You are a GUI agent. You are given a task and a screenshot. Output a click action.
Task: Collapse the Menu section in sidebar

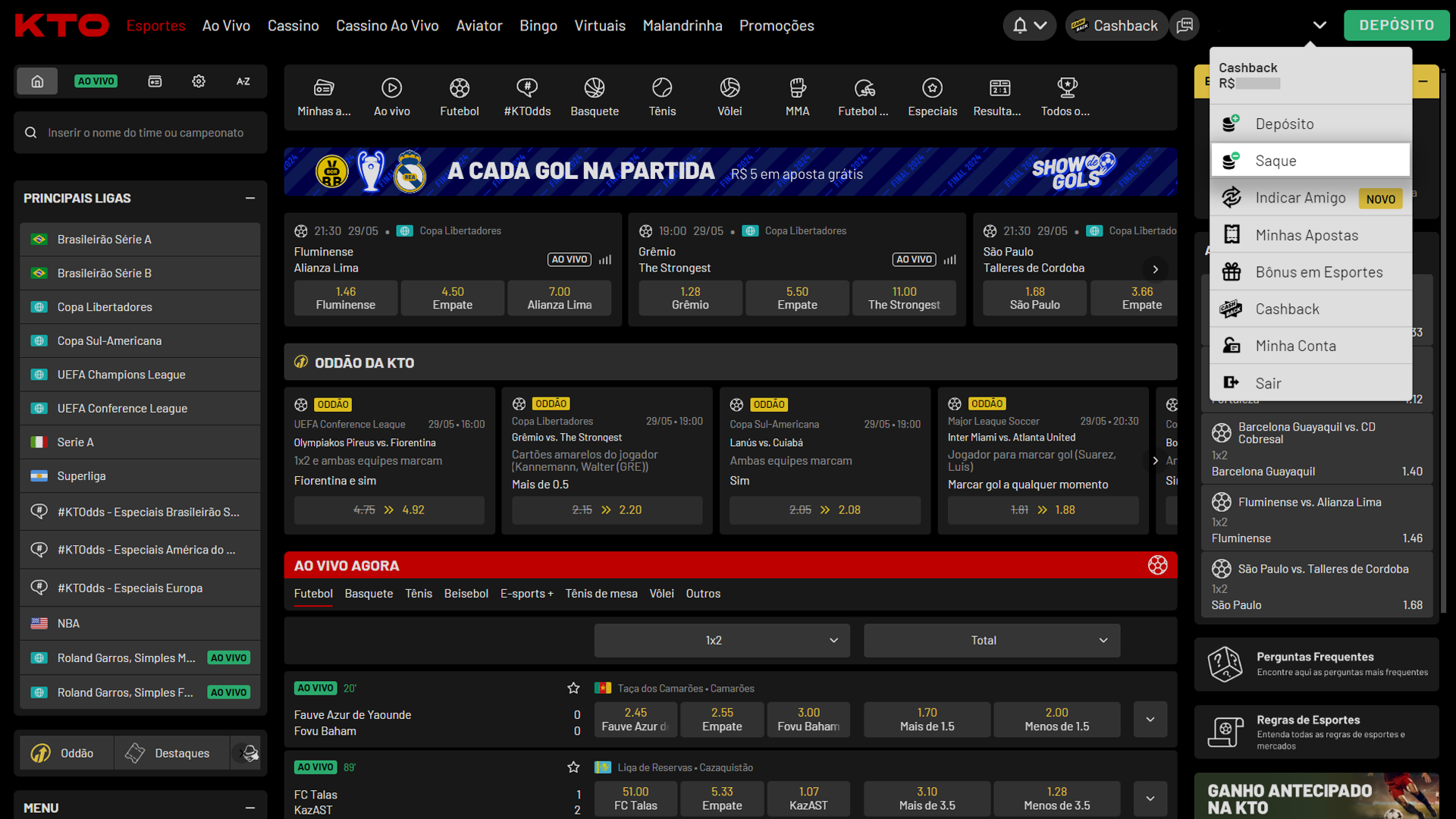[249, 808]
